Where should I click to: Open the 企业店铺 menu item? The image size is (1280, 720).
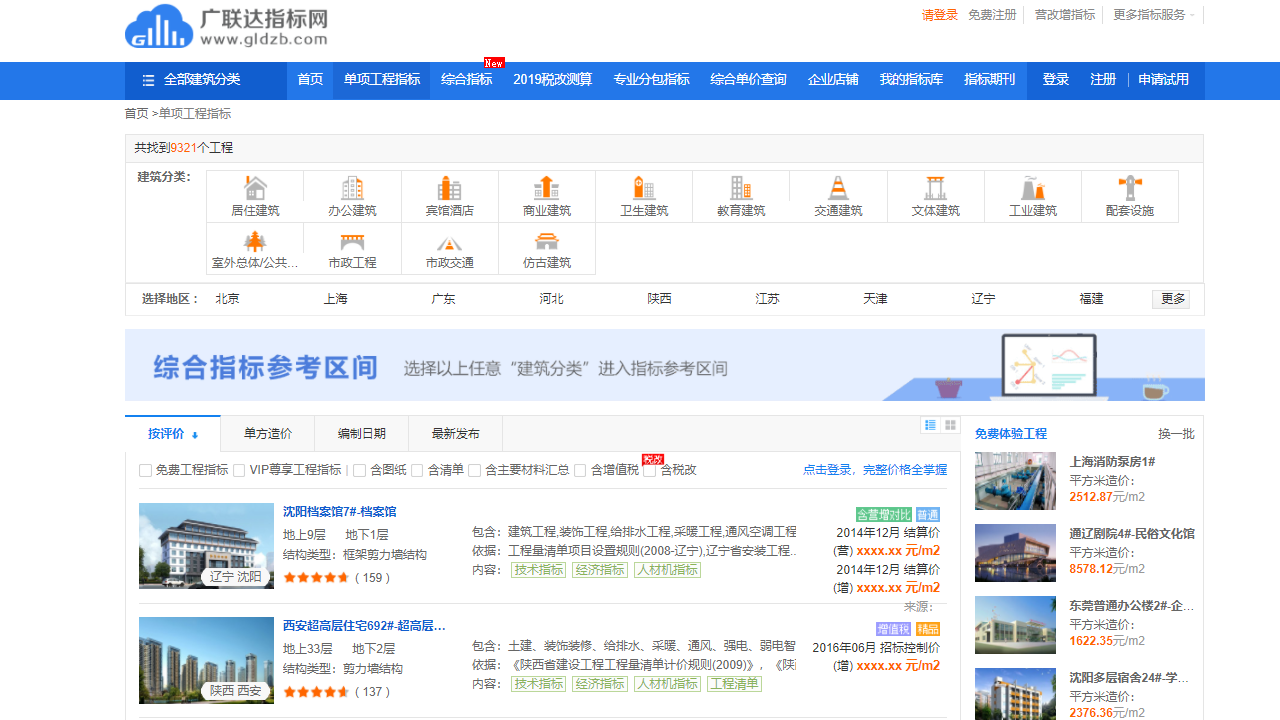pyautogui.click(x=833, y=81)
